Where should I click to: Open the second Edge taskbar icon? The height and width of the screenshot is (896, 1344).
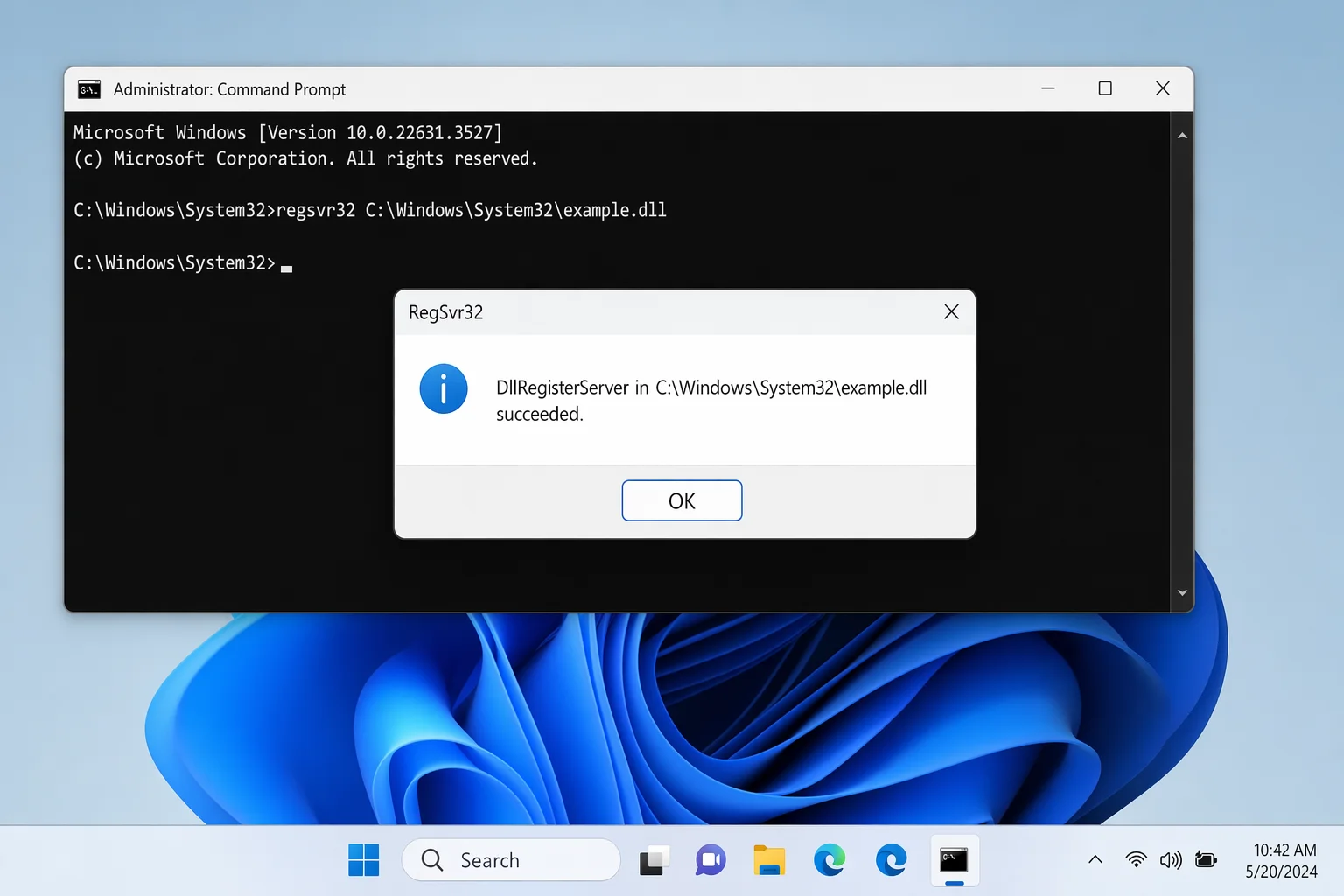(891, 861)
